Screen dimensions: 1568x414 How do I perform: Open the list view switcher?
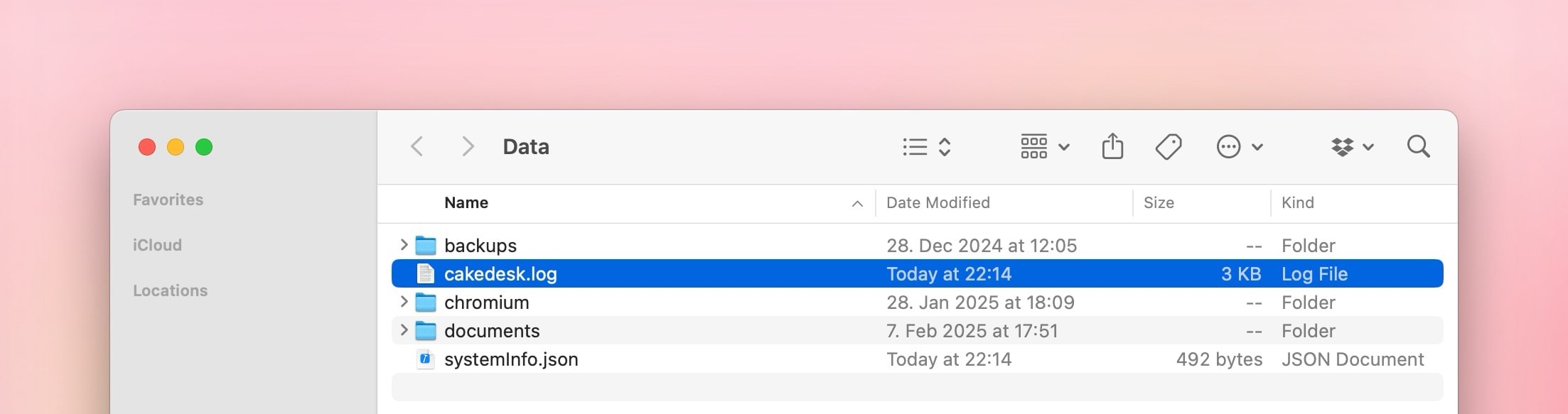[926, 147]
